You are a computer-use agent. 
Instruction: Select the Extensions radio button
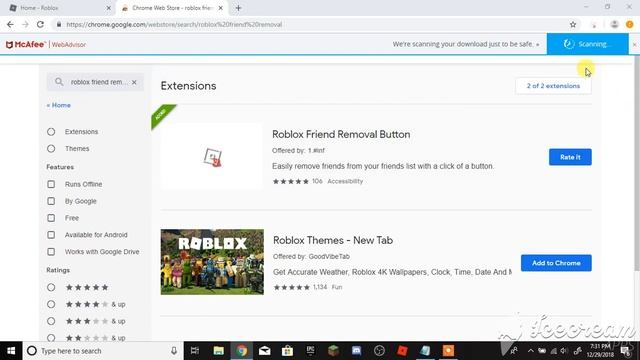point(51,132)
